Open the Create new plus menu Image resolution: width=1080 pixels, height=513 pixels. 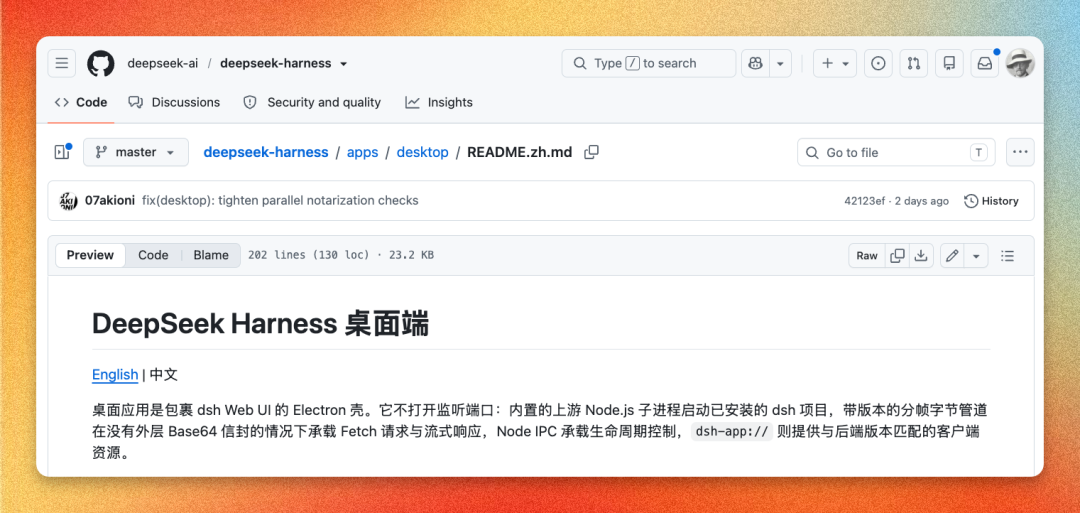click(x=835, y=63)
